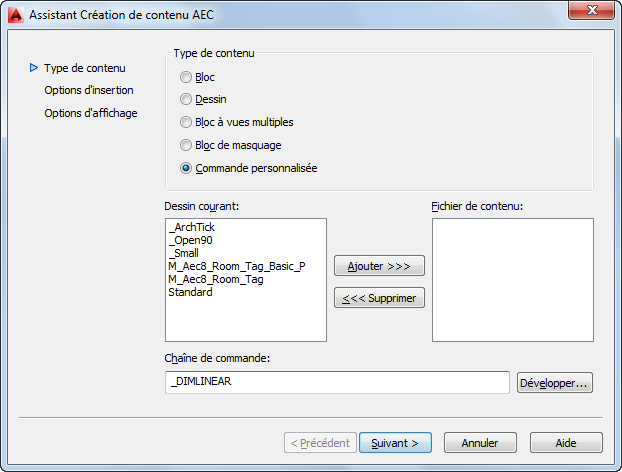Screen dimensions: 622x472
Task: Proceed with the Suivant > button
Action: pyautogui.click(x=394, y=442)
